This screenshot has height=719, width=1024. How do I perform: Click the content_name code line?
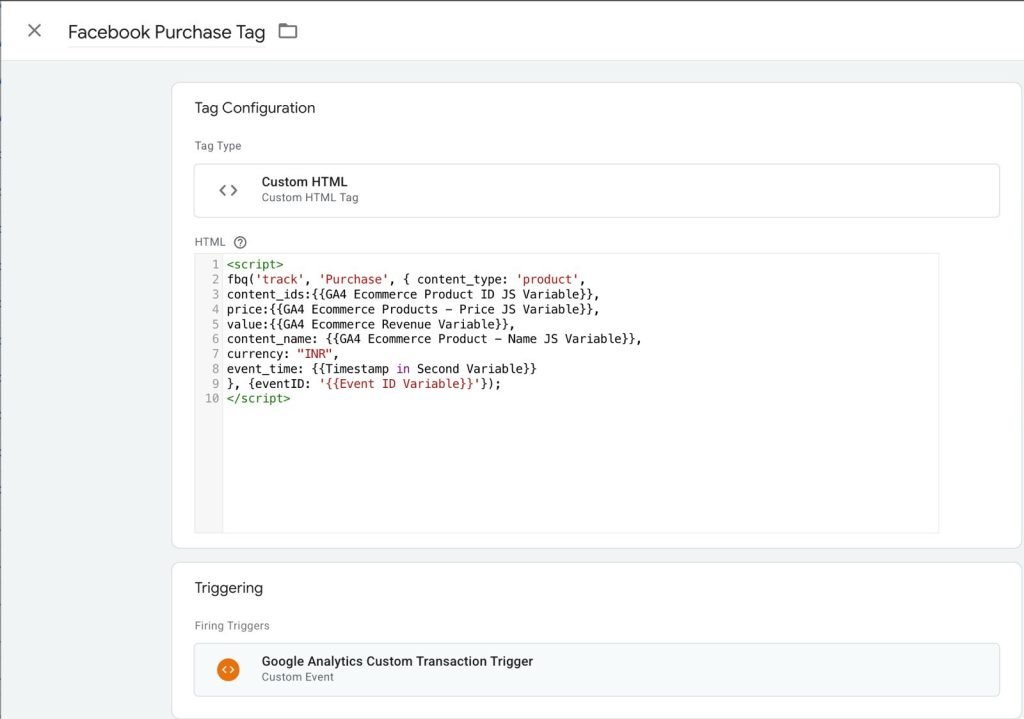tap(434, 339)
